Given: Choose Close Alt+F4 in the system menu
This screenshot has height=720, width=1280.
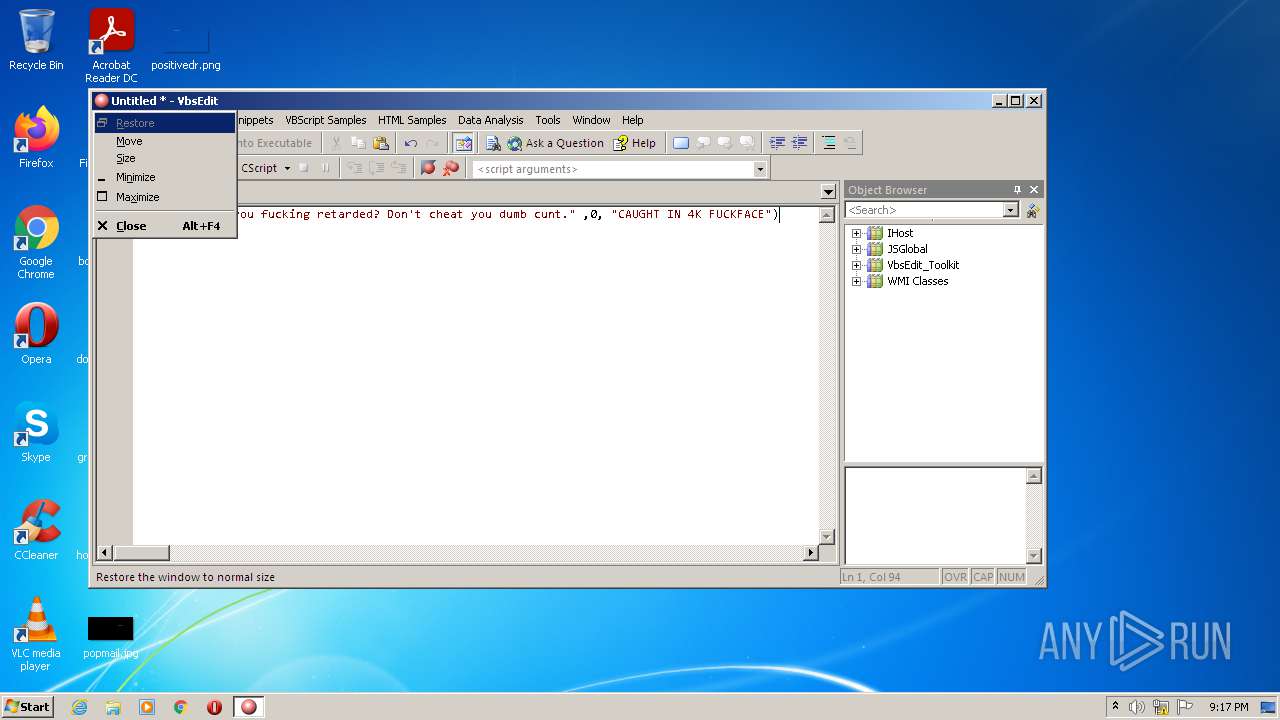Looking at the screenshot, I should 165,226.
